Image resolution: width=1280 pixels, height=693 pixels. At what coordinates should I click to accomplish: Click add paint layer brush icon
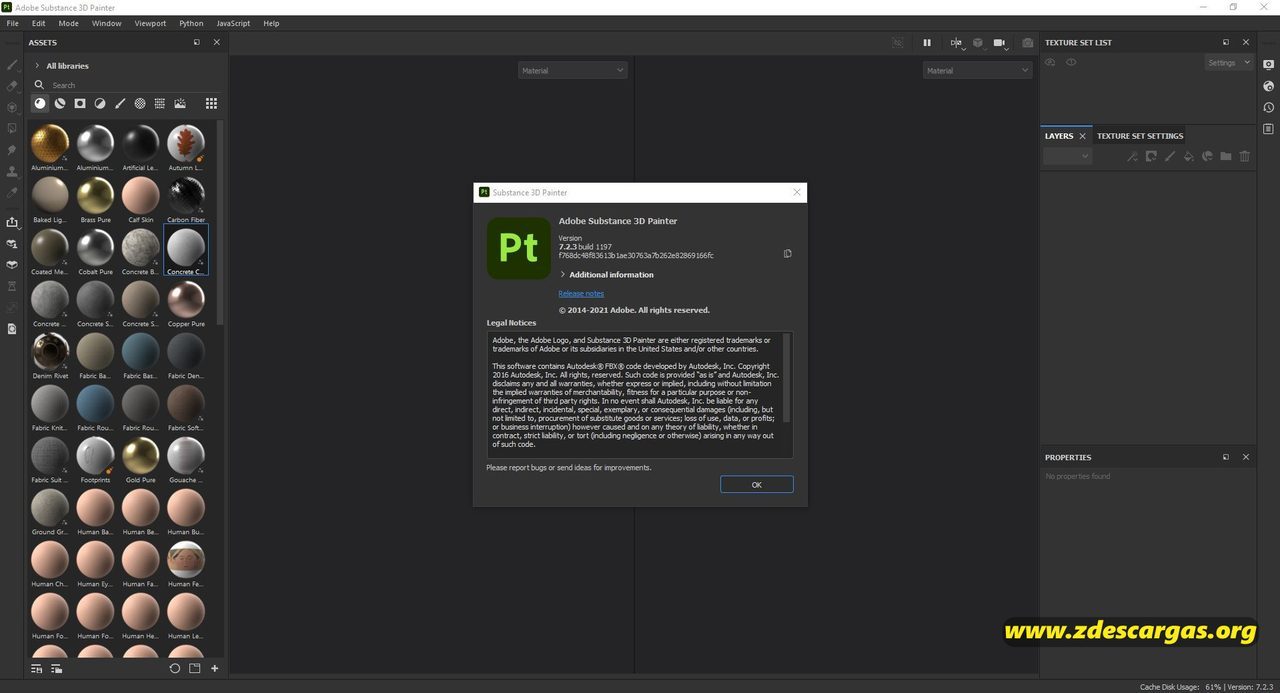click(1170, 156)
